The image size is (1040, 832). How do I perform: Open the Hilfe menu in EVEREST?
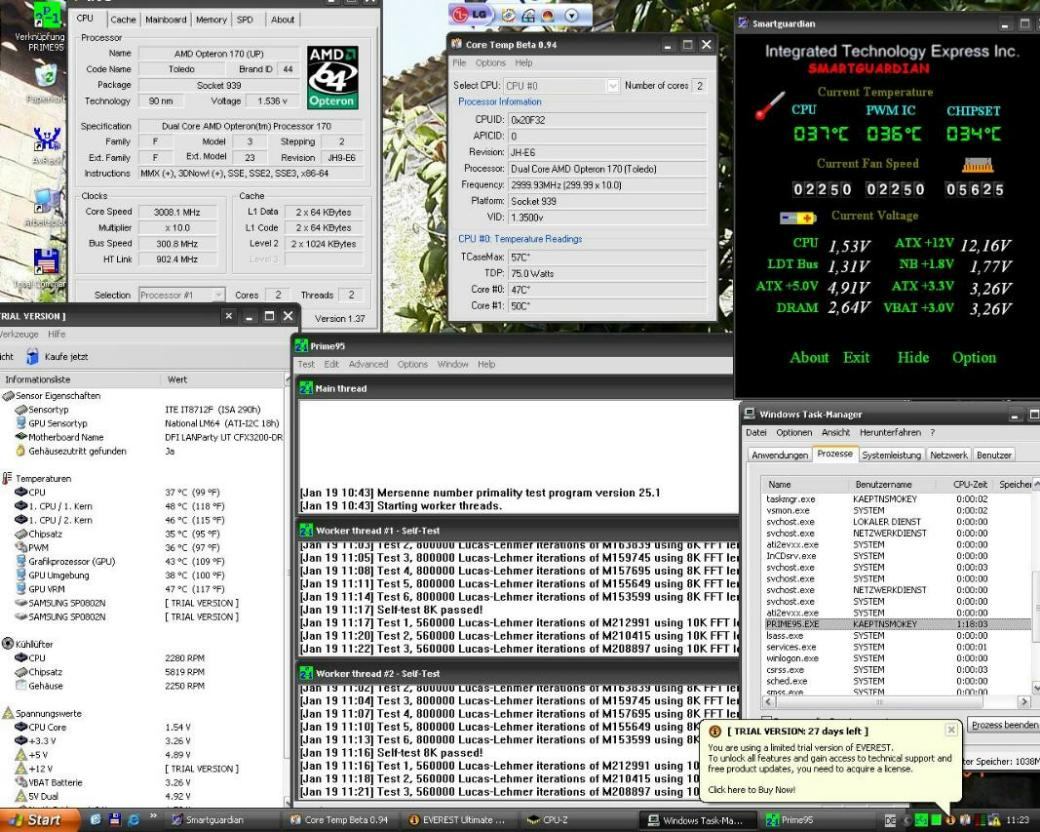tap(56, 334)
